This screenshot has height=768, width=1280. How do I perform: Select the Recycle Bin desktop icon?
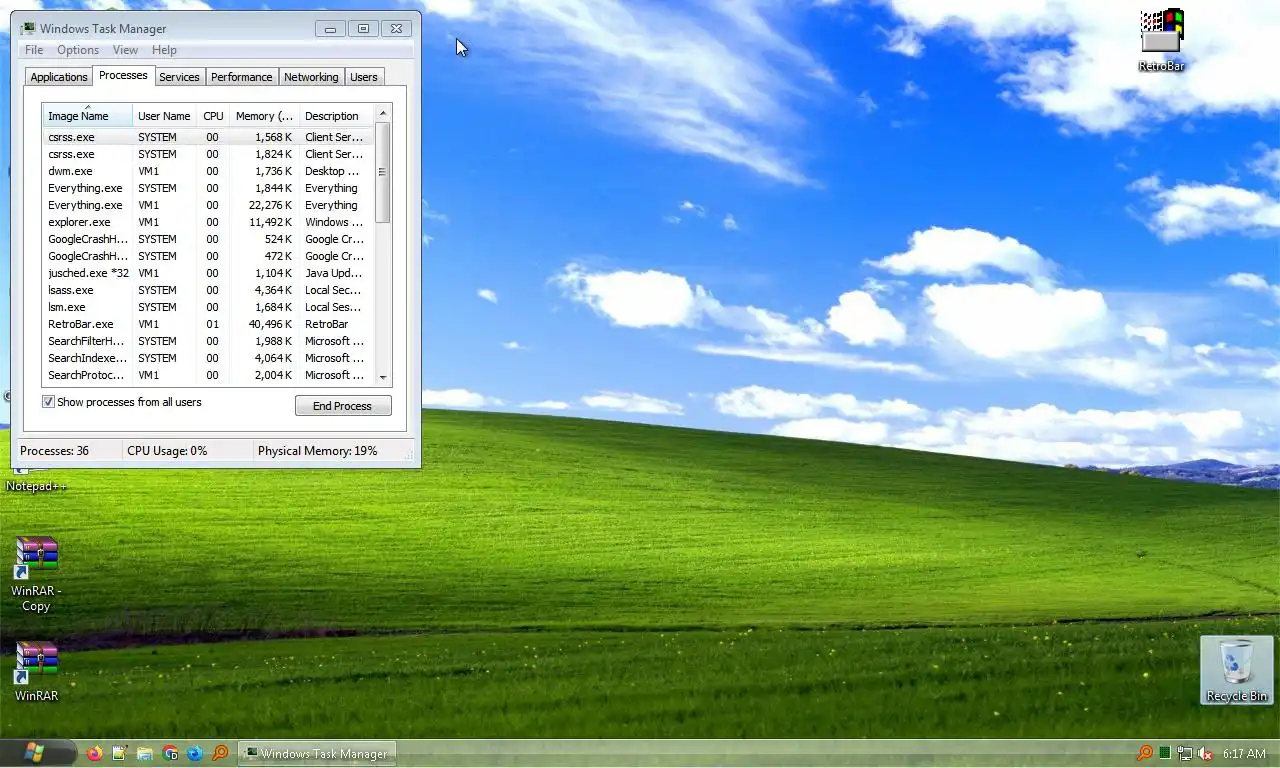(1237, 670)
